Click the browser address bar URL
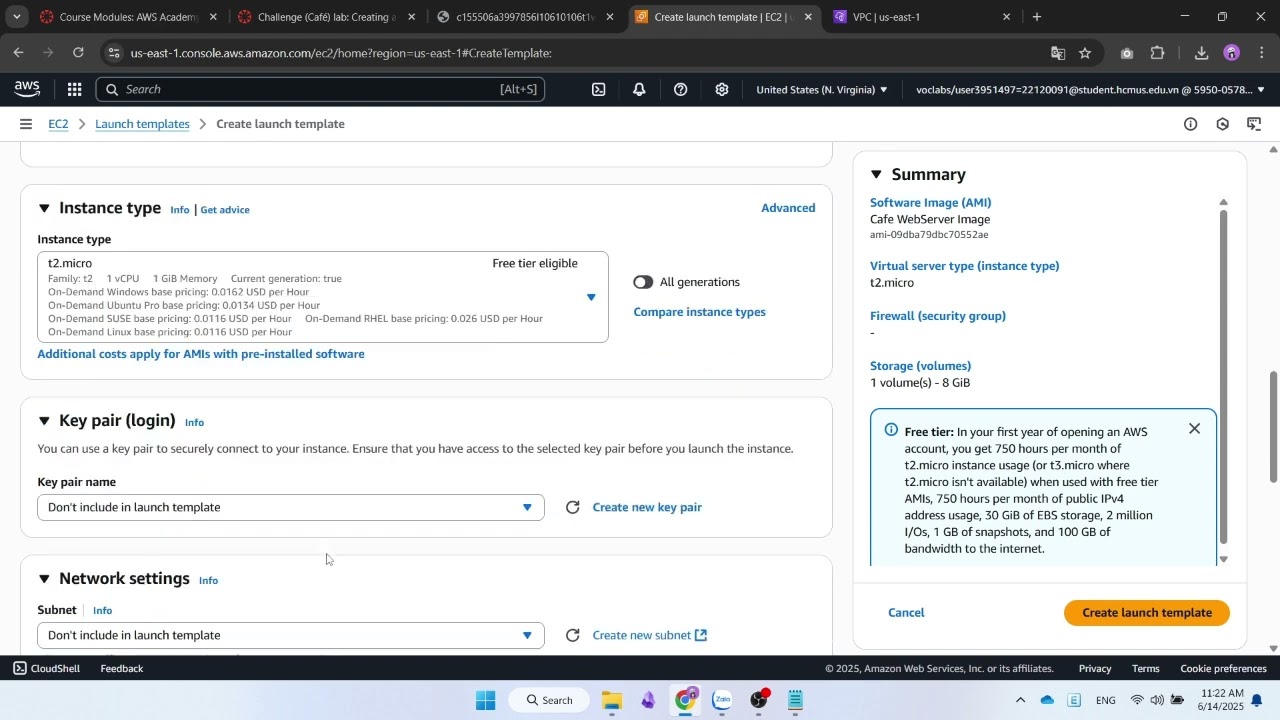This screenshot has width=1280, height=720. point(340,53)
